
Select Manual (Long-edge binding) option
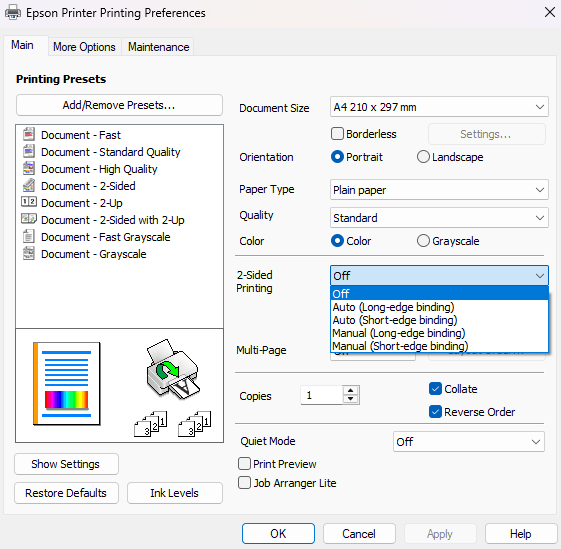pyautogui.click(x=439, y=333)
